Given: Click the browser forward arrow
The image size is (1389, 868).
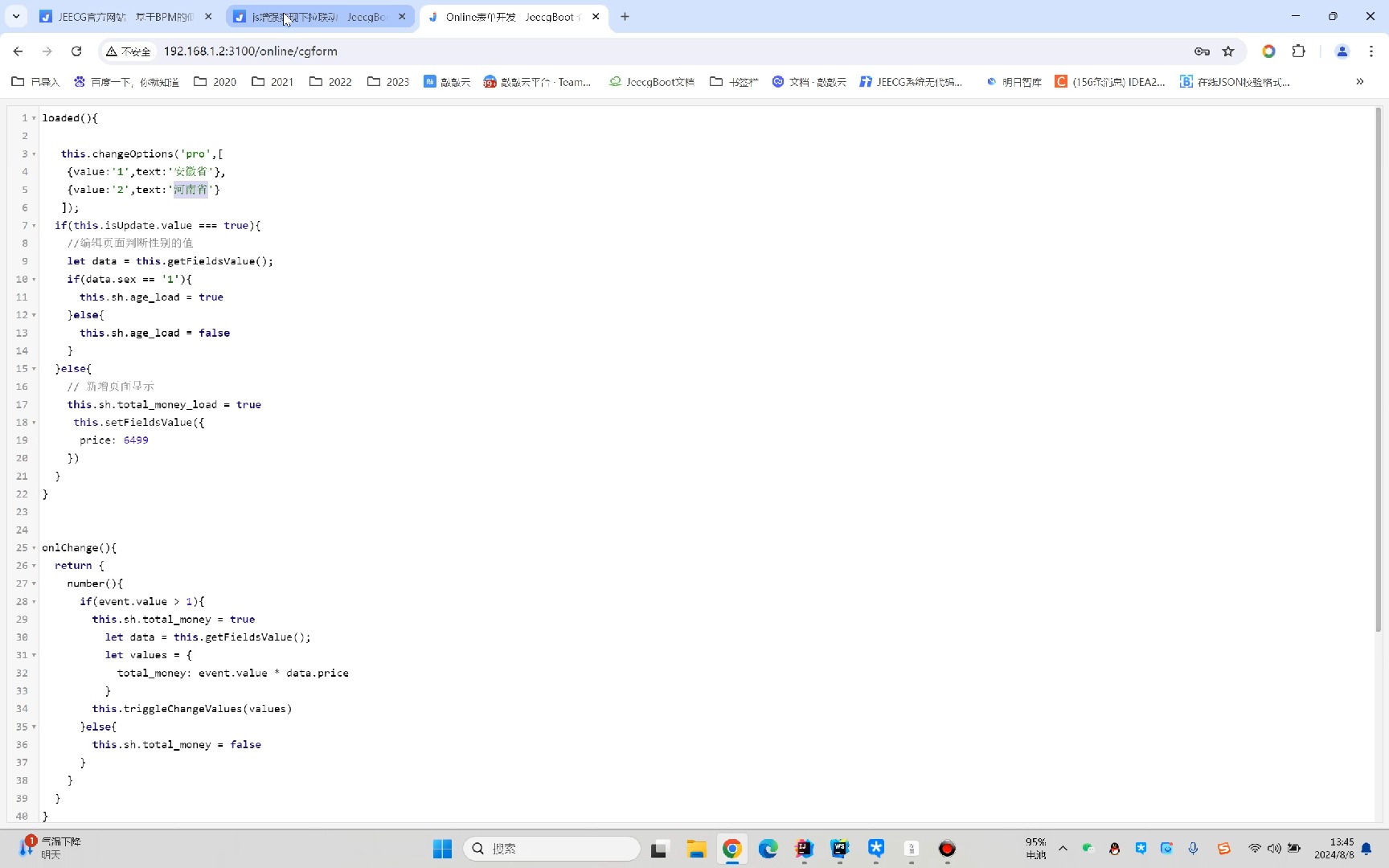Looking at the screenshot, I should pos(47,51).
